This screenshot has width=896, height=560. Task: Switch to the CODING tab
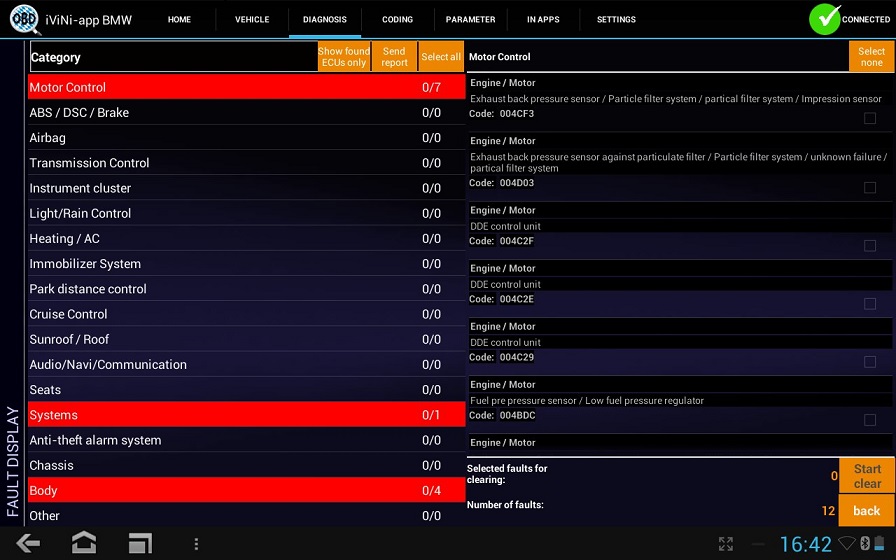pos(397,19)
